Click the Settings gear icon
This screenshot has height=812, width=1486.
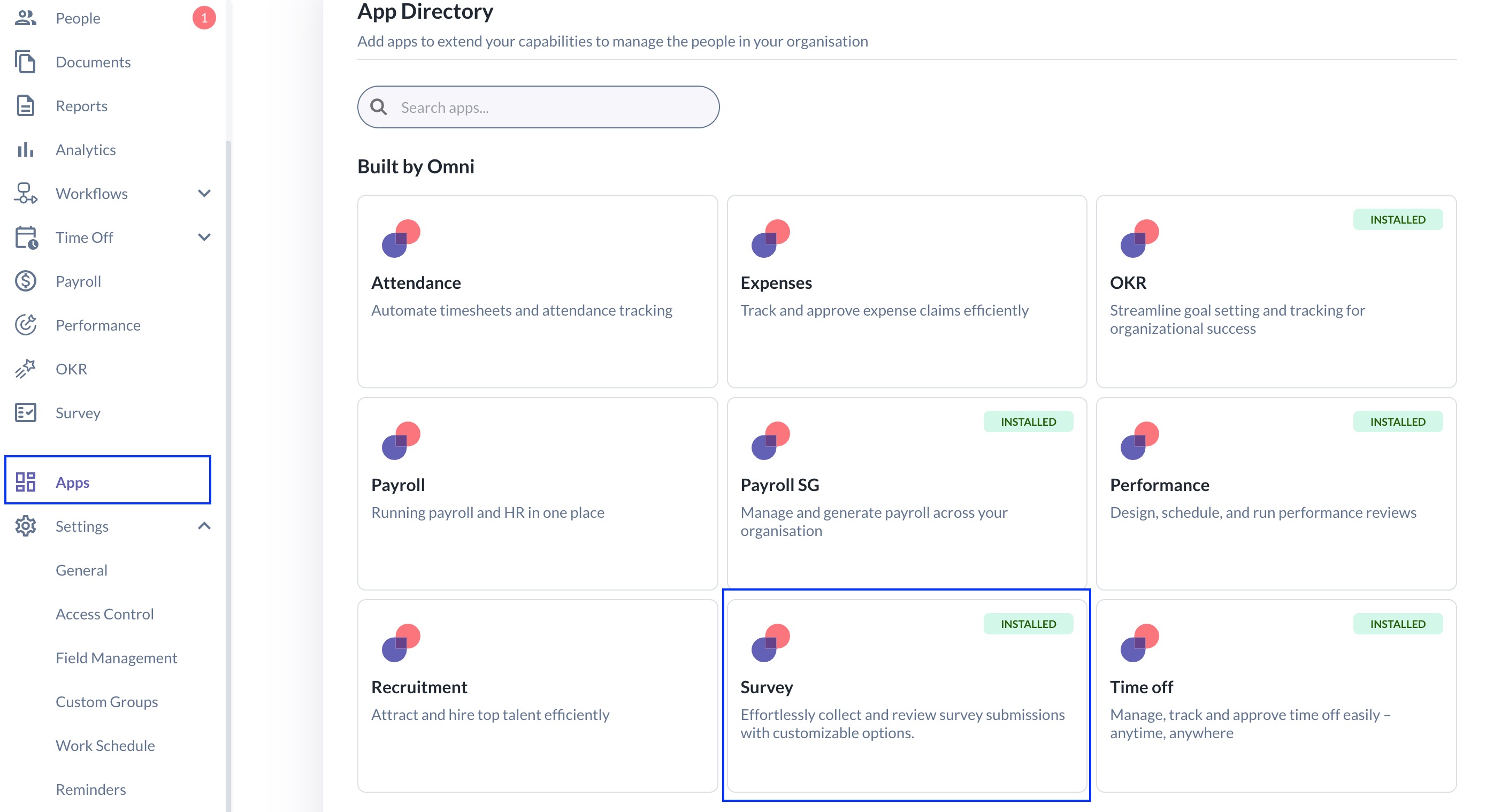25,526
